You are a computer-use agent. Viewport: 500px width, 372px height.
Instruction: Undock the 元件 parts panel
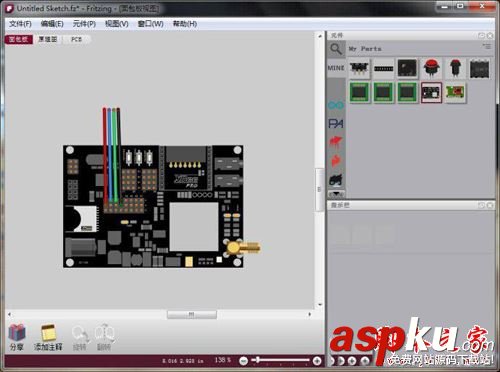(481, 35)
